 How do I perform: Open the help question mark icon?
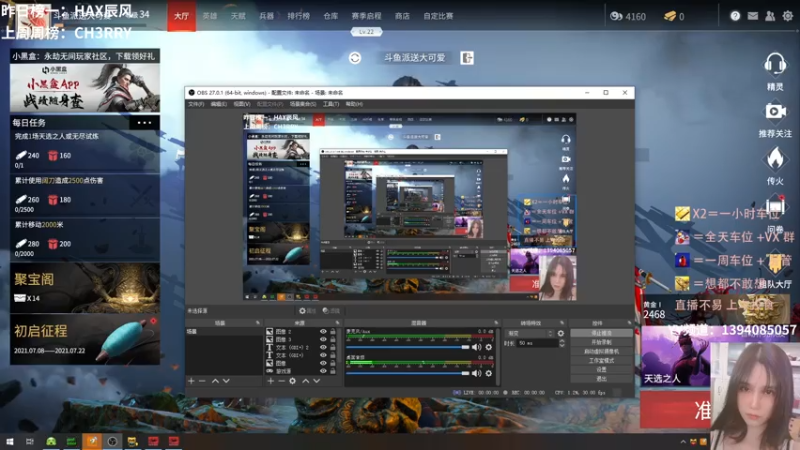(735, 16)
